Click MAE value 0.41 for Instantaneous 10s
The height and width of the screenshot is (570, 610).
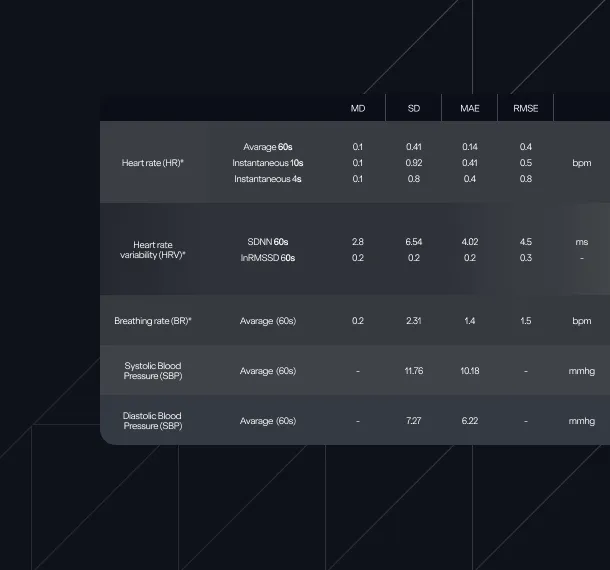coord(470,163)
